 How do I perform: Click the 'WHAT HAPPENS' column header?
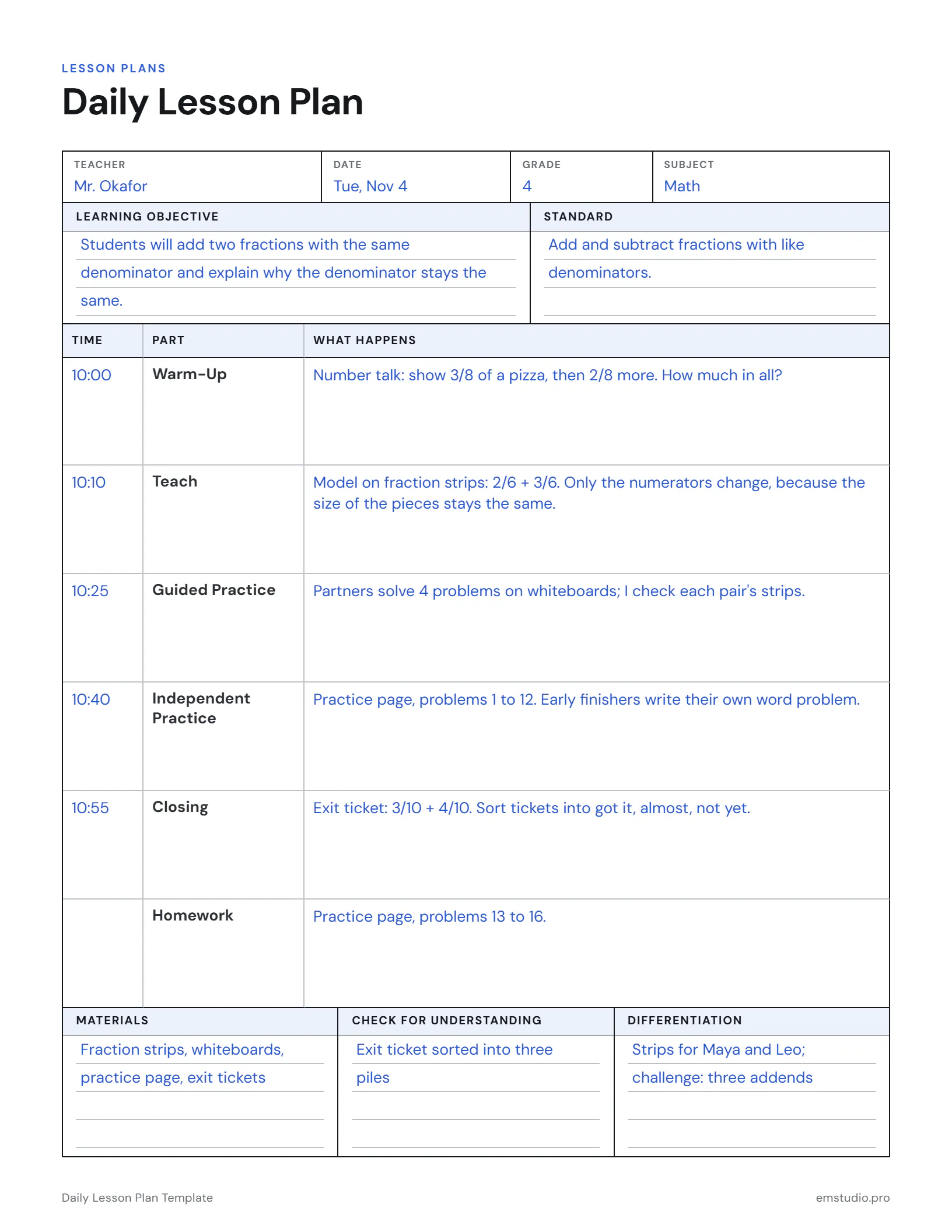[x=365, y=340]
